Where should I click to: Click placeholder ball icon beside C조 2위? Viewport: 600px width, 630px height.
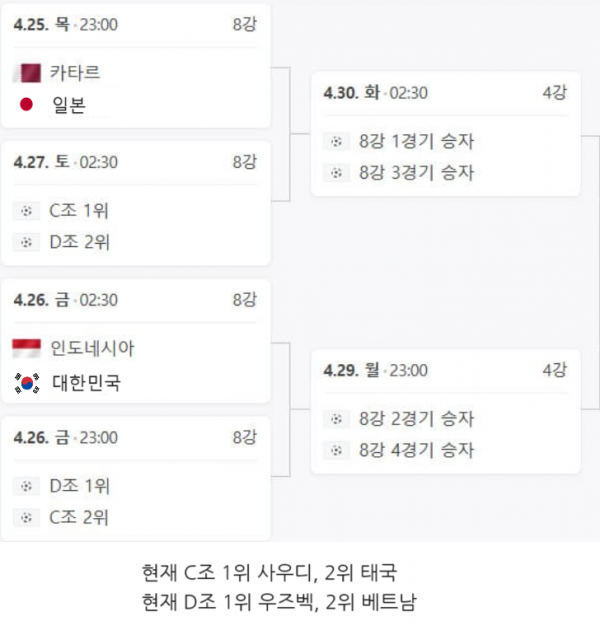pyautogui.click(x=27, y=518)
